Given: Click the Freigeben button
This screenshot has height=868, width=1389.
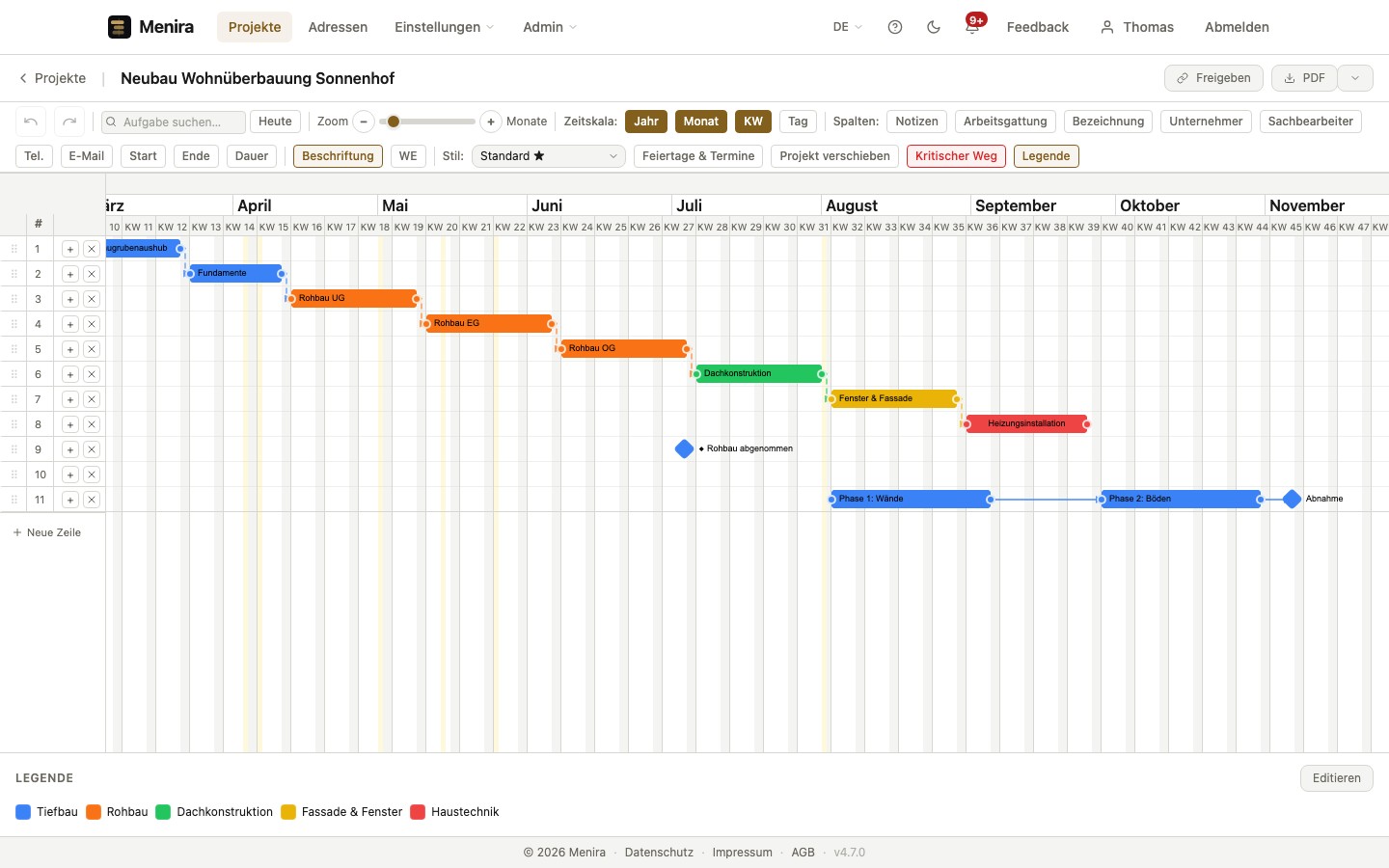Looking at the screenshot, I should (x=1213, y=78).
